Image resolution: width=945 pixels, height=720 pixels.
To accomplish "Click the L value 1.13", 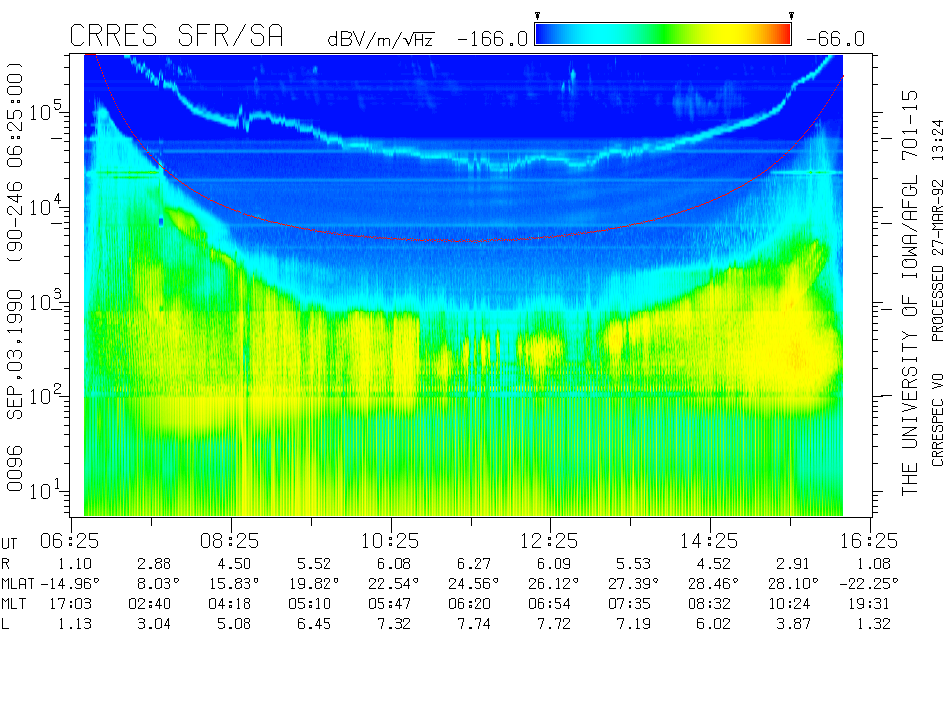I will [75, 624].
